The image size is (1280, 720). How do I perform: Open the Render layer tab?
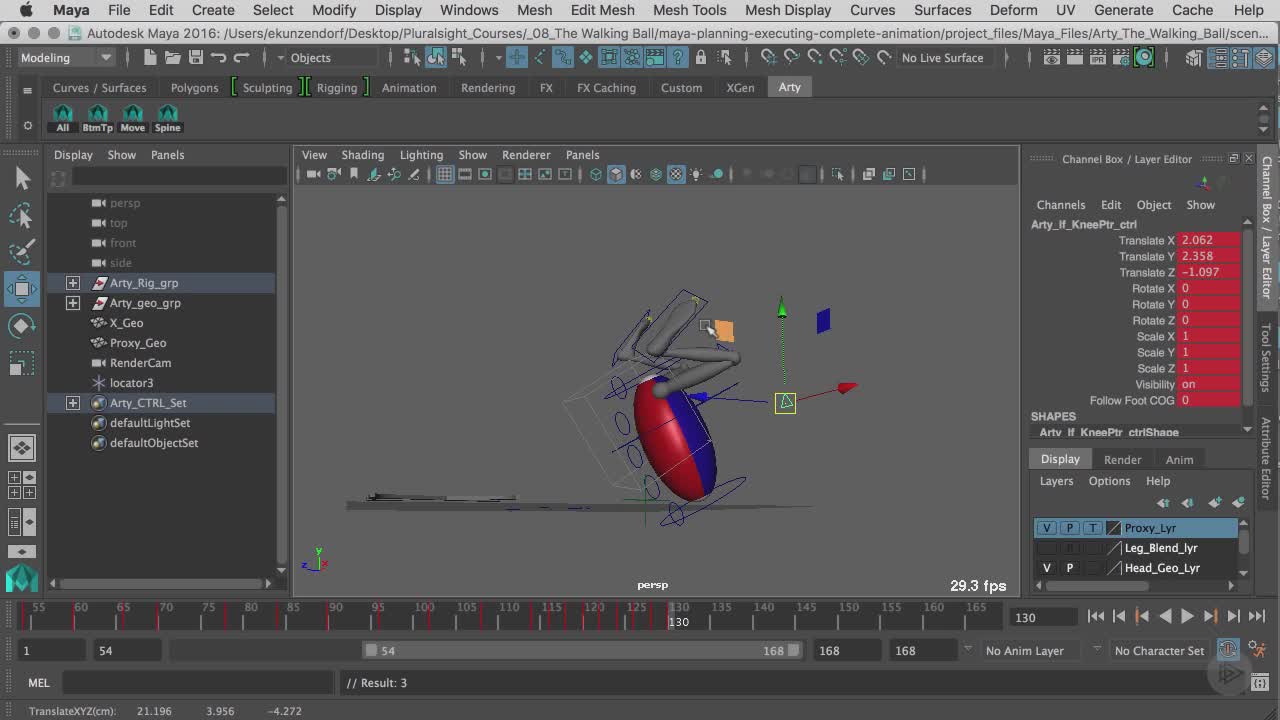pyautogui.click(x=1122, y=460)
